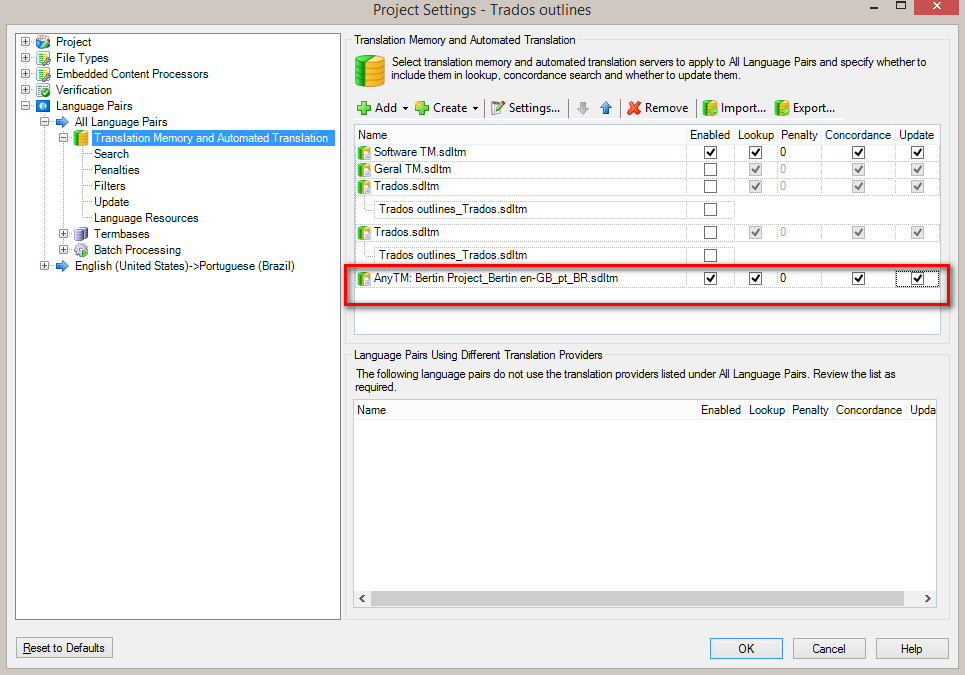Toggle Concordance for Software TM.sdltm

pyautogui.click(x=859, y=153)
